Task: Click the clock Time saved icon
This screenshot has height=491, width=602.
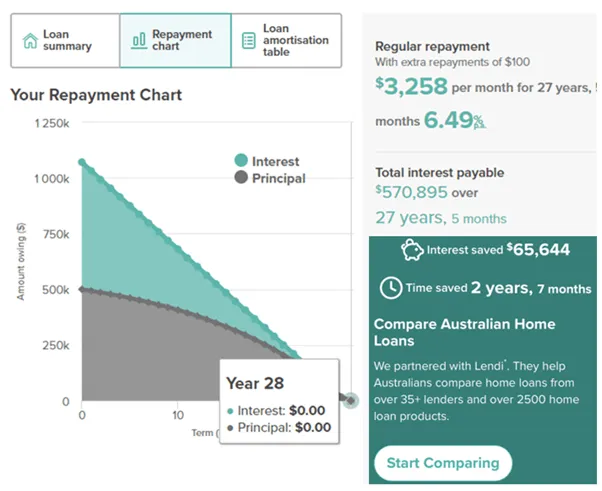Action: coord(391,288)
